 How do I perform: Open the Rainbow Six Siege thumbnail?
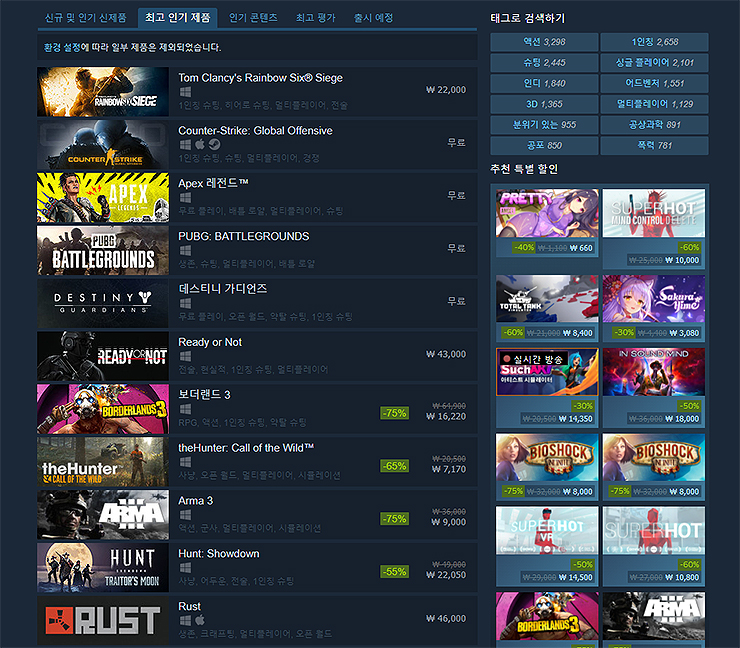(103, 92)
